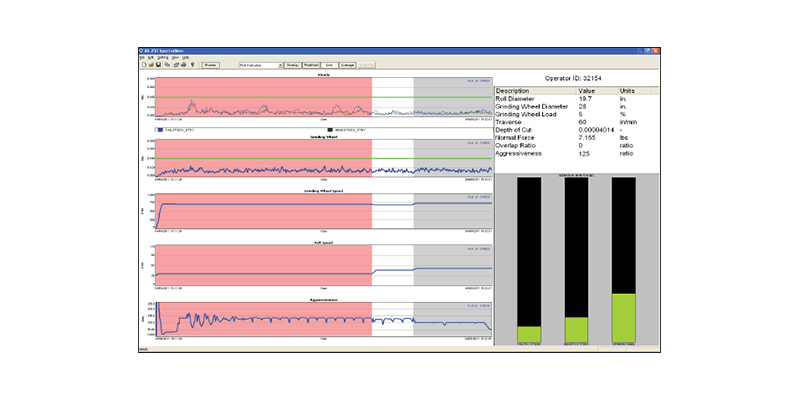Viewport: 800px width, 400px height.
Task: Click the Peakhold button
Action: coord(311,65)
